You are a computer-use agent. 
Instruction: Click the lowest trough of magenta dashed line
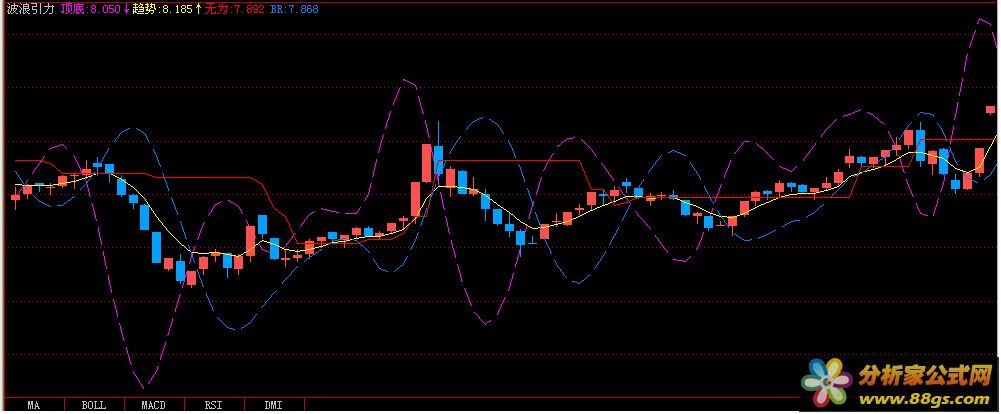[x=146, y=386]
